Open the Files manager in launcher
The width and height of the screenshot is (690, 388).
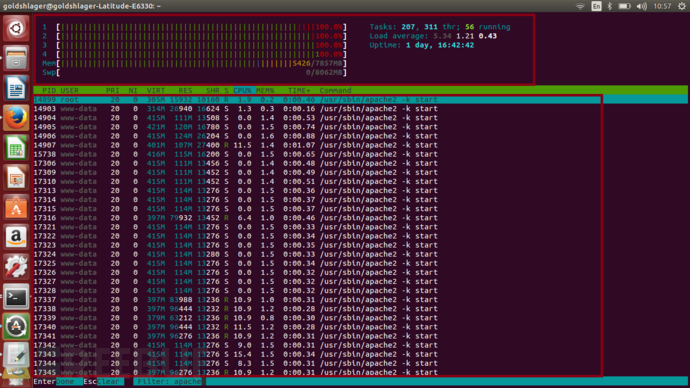coord(16,58)
